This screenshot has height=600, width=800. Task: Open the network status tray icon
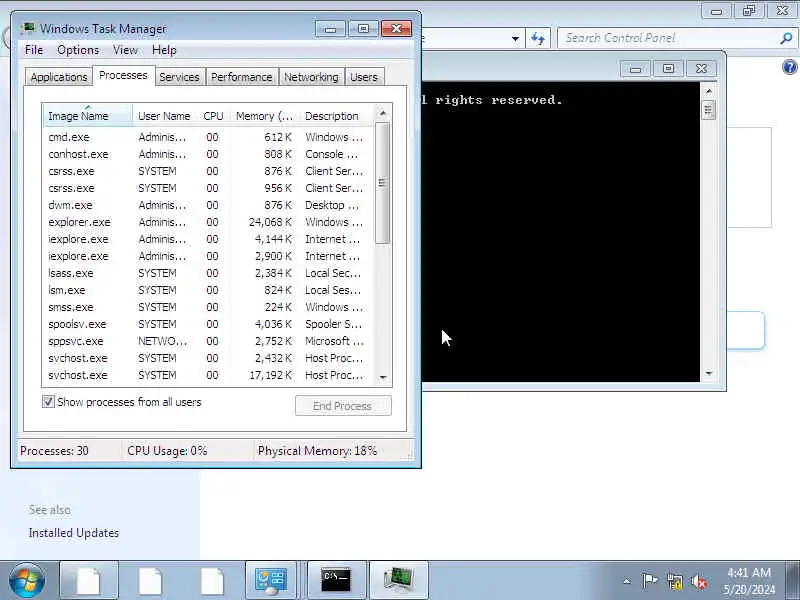tap(674, 581)
